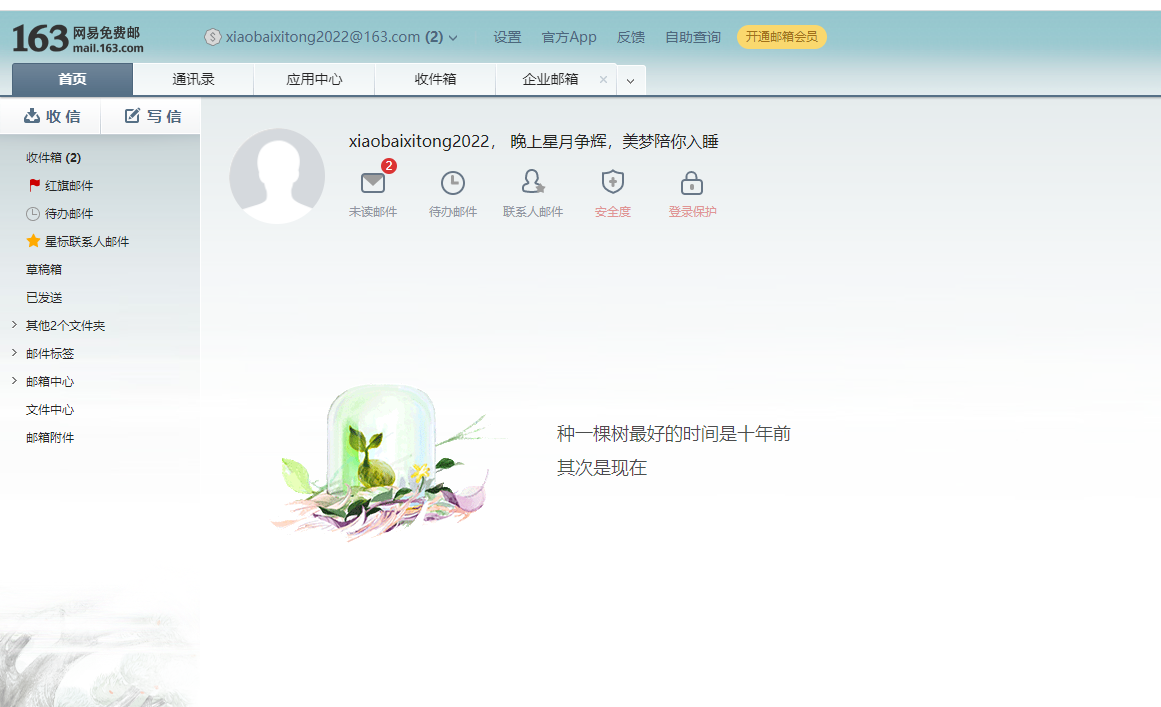Expand the mail labels section
Screen dimensions: 1161x707
point(14,353)
